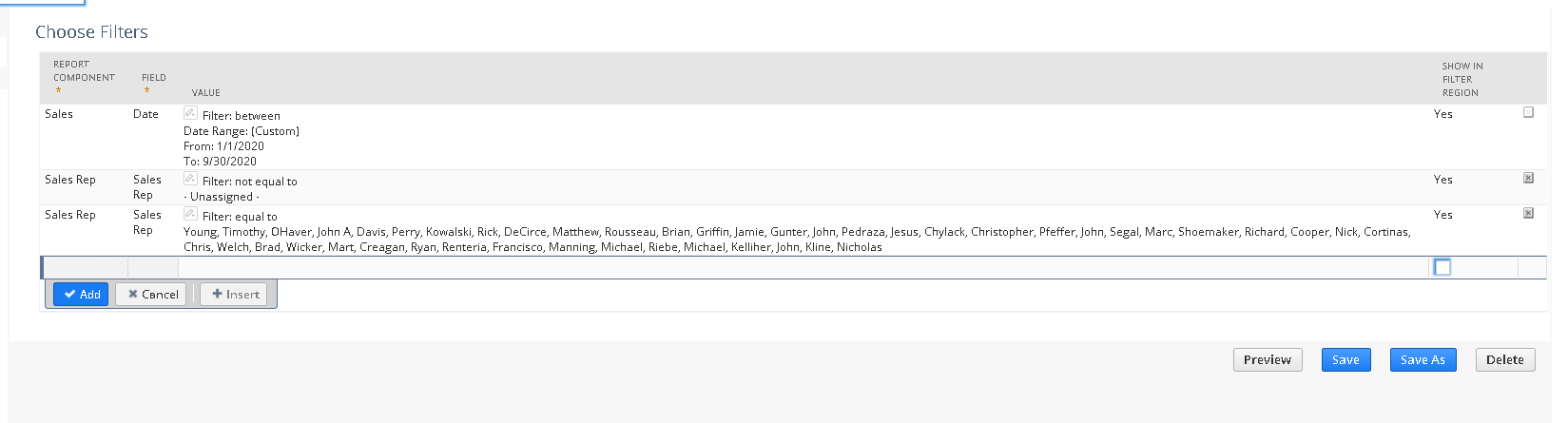Viewport: 1568px width, 423px height.
Task: Click edit icon beside 'Filter: equal to'
Action: click(x=190, y=214)
